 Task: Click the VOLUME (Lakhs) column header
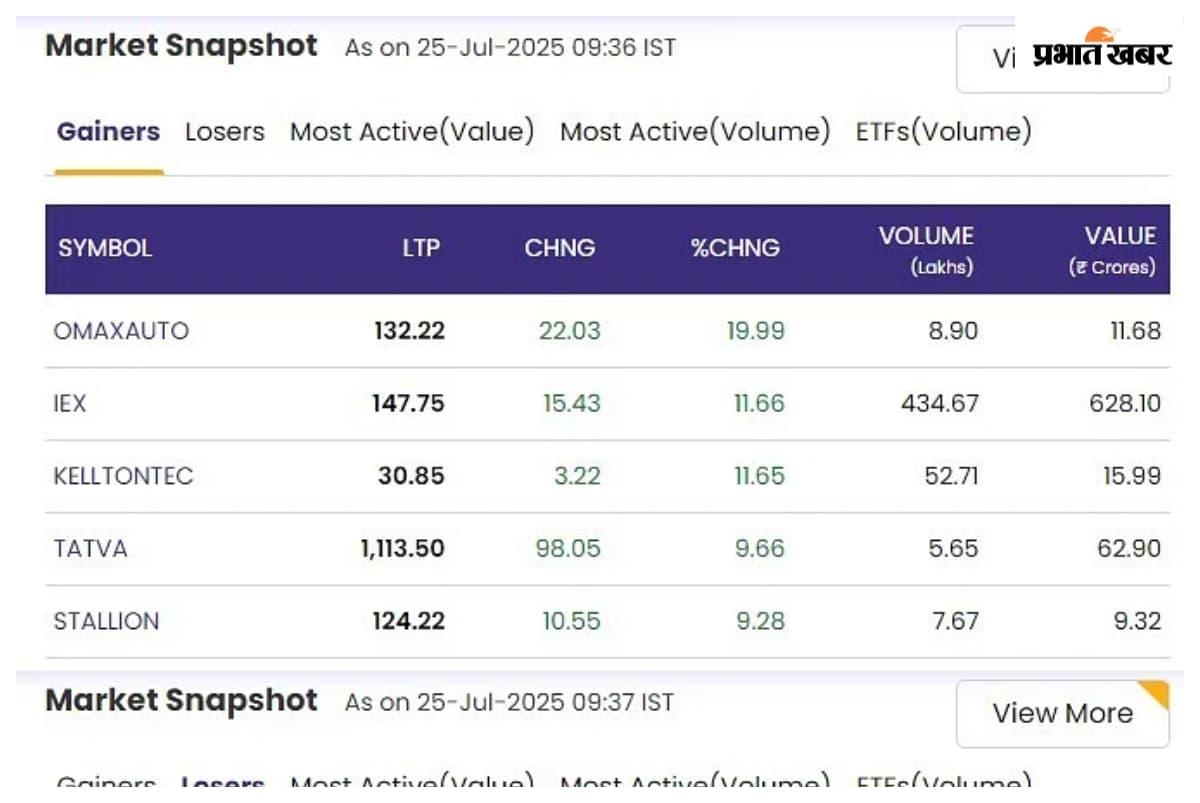(x=926, y=249)
